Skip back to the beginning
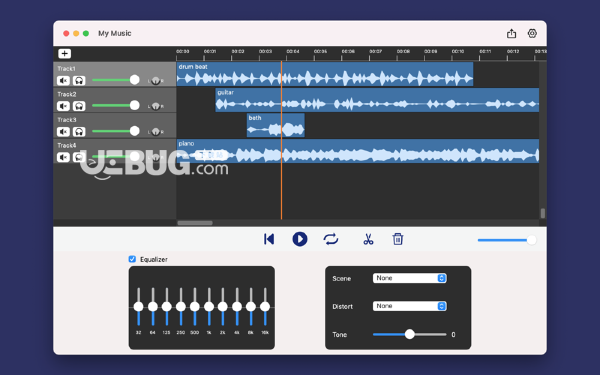 pyautogui.click(x=269, y=239)
